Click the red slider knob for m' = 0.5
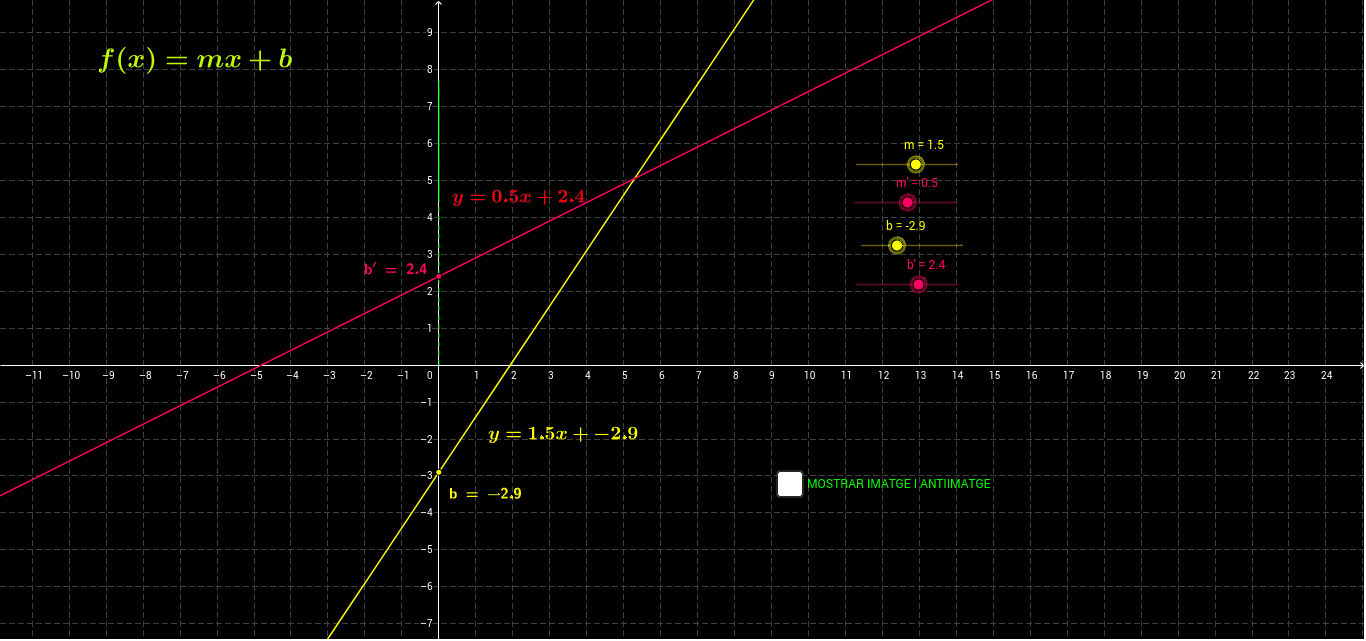 pyautogui.click(x=907, y=202)
